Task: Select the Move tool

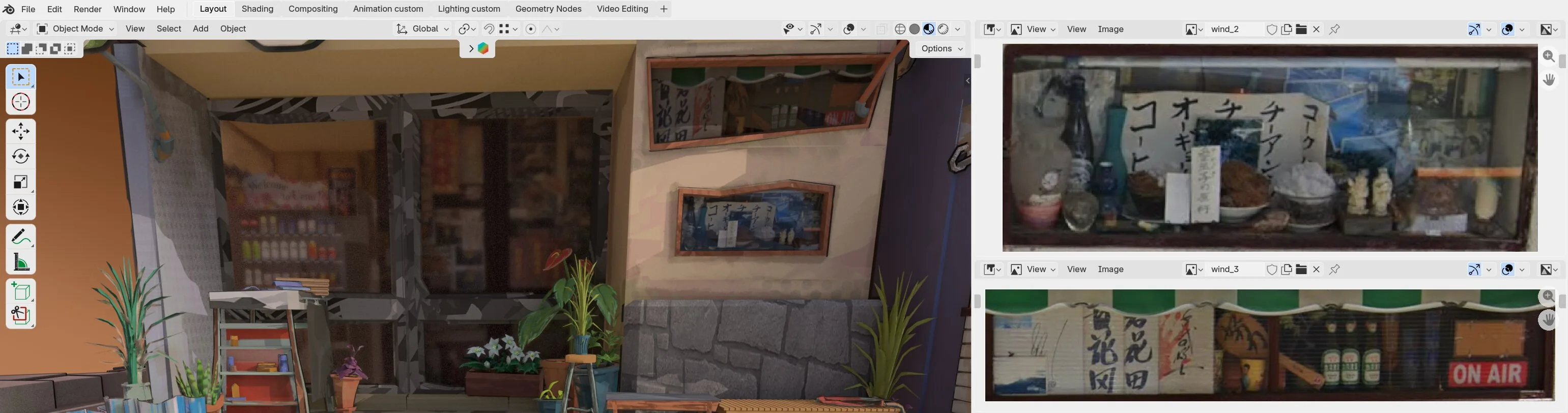Action: coord(21,131)
